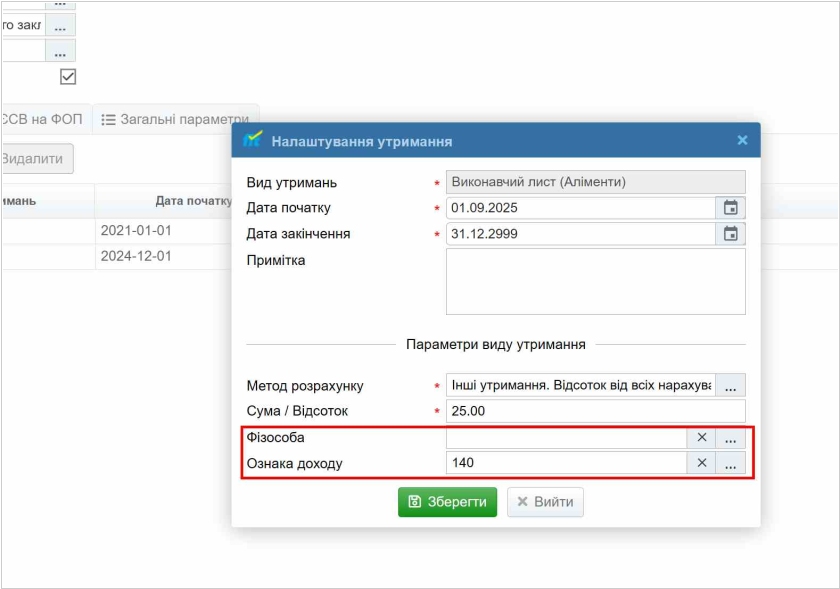Open Метод розрахунку selection list
Screen dimensions: 840x589
pos(731,386)
